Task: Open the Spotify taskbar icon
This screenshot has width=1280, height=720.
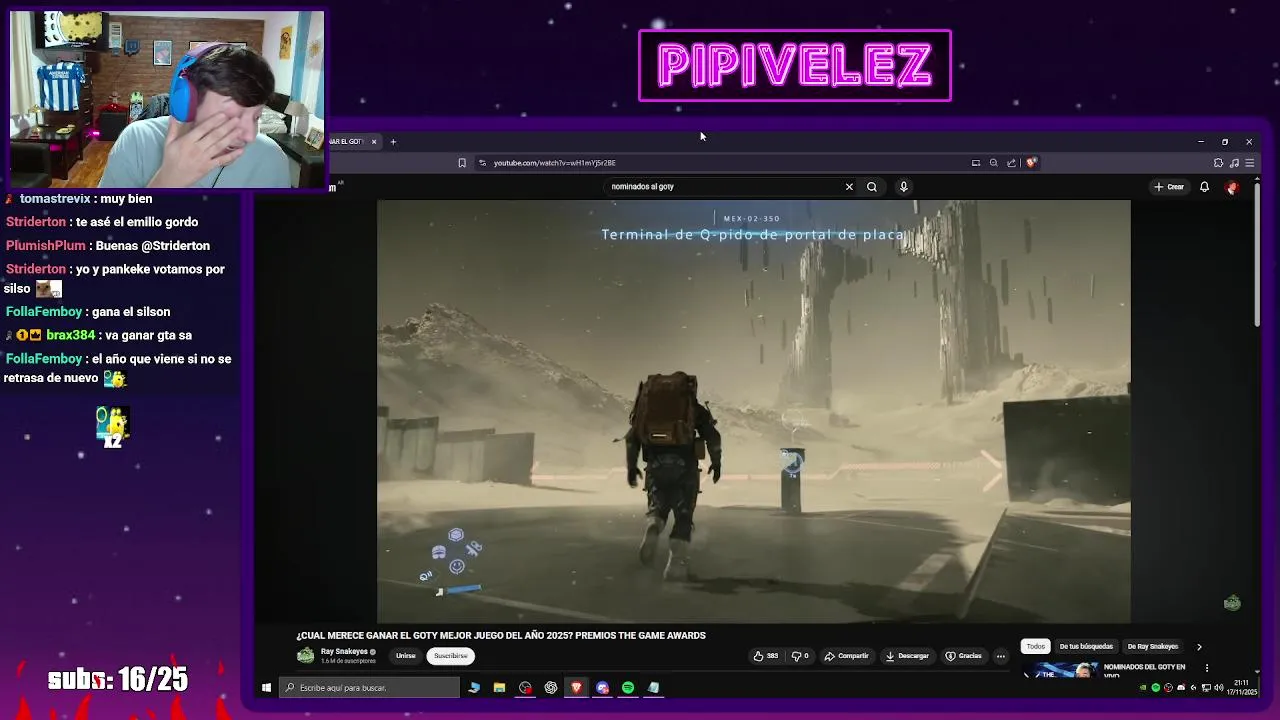Action: pyautogui.click(x=628, y=688)
